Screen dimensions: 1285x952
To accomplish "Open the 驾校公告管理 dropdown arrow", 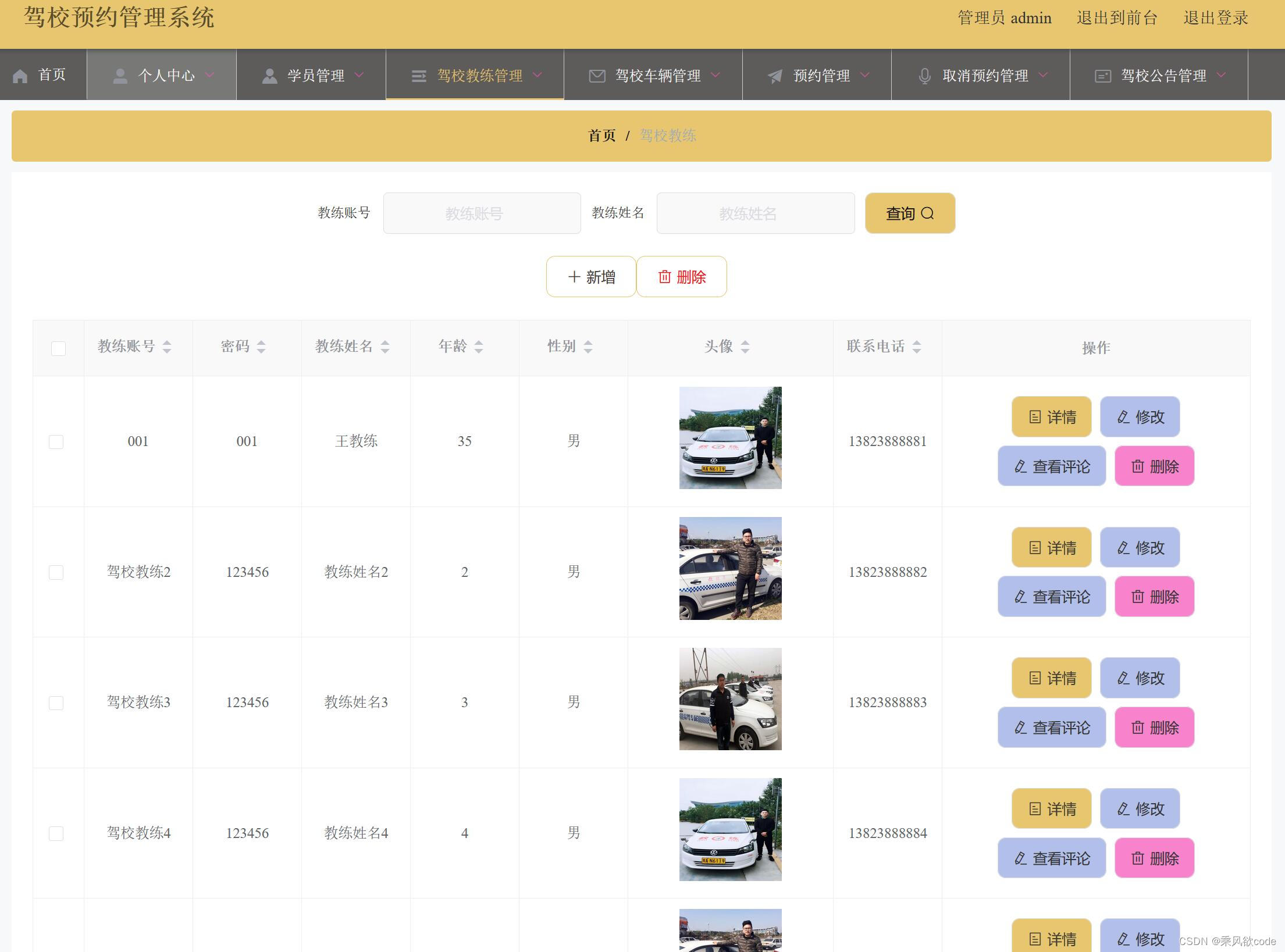I will (1222, 75).
